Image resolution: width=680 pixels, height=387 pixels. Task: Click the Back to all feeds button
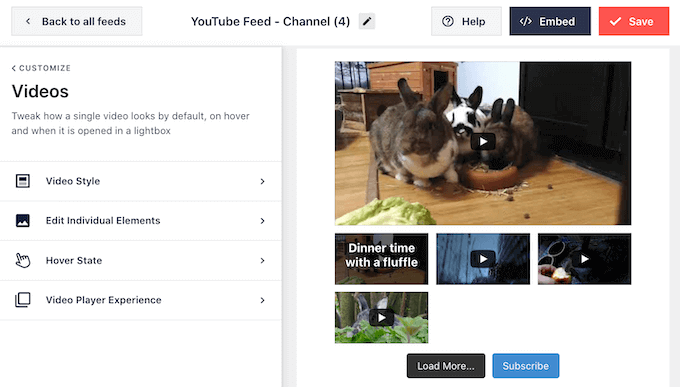click(77, 21)
